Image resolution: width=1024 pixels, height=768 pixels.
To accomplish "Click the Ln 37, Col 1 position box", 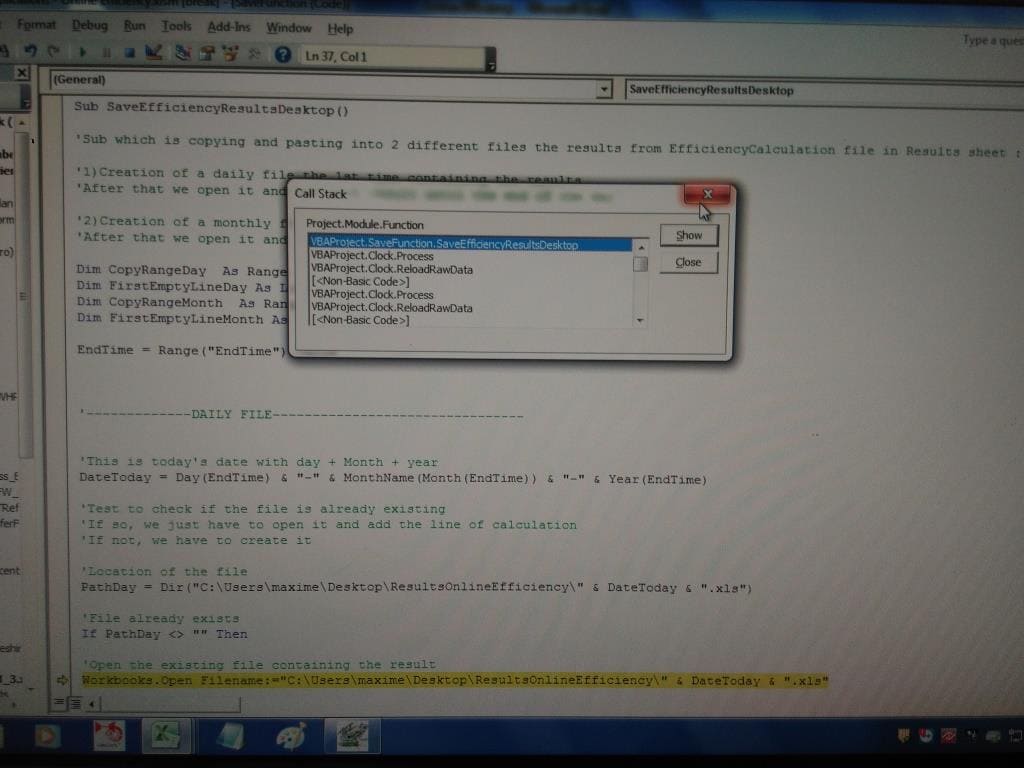I will pyautogui.click(x=394, y=57).
